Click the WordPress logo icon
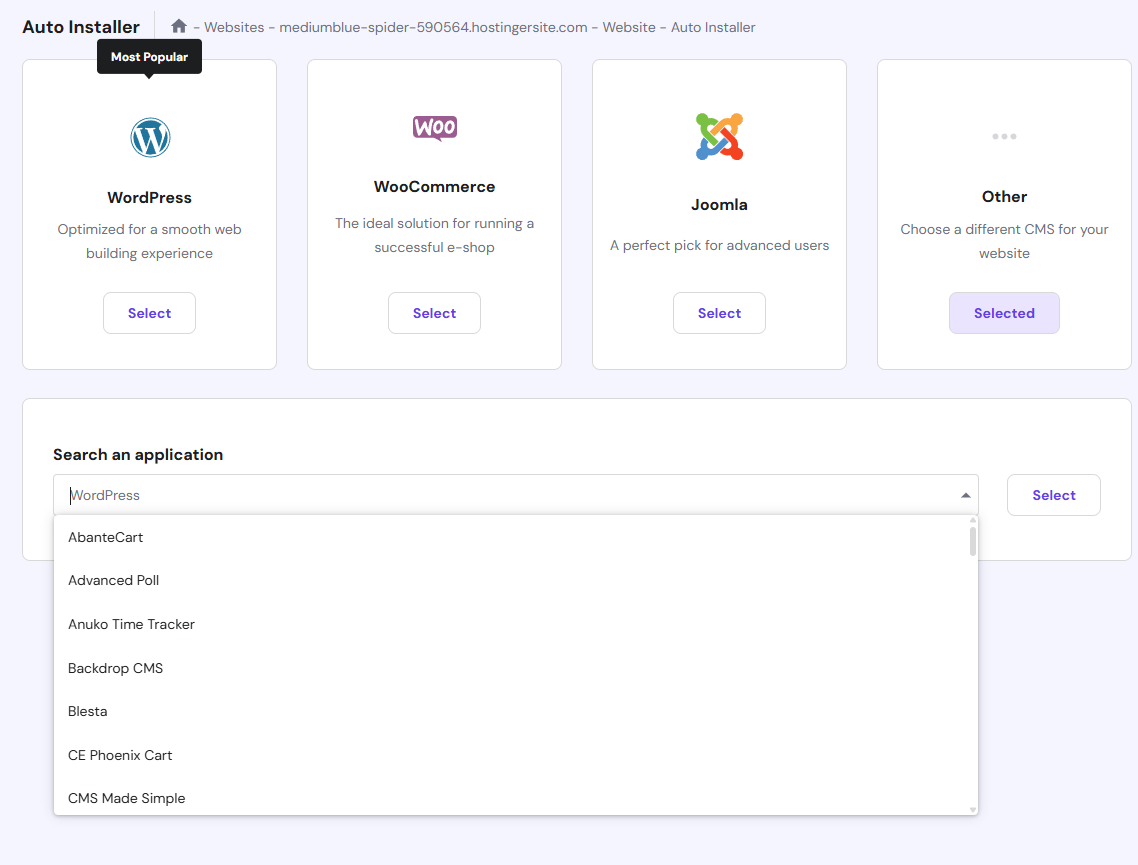The width and height of the screenshot is (1138, 865). [x=150, y=137]
